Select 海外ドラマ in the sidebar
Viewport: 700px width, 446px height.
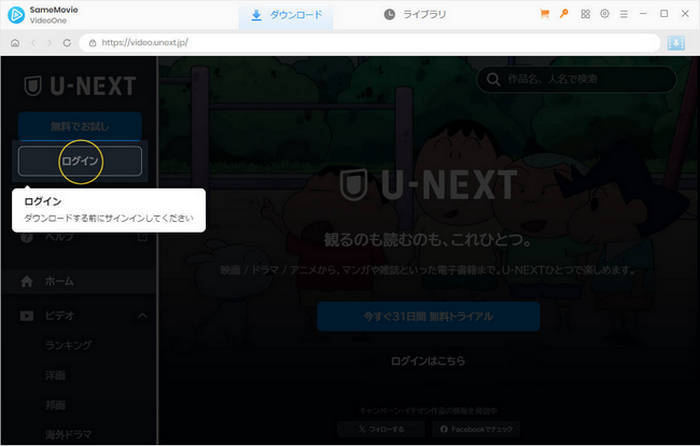tap(68, 434)
